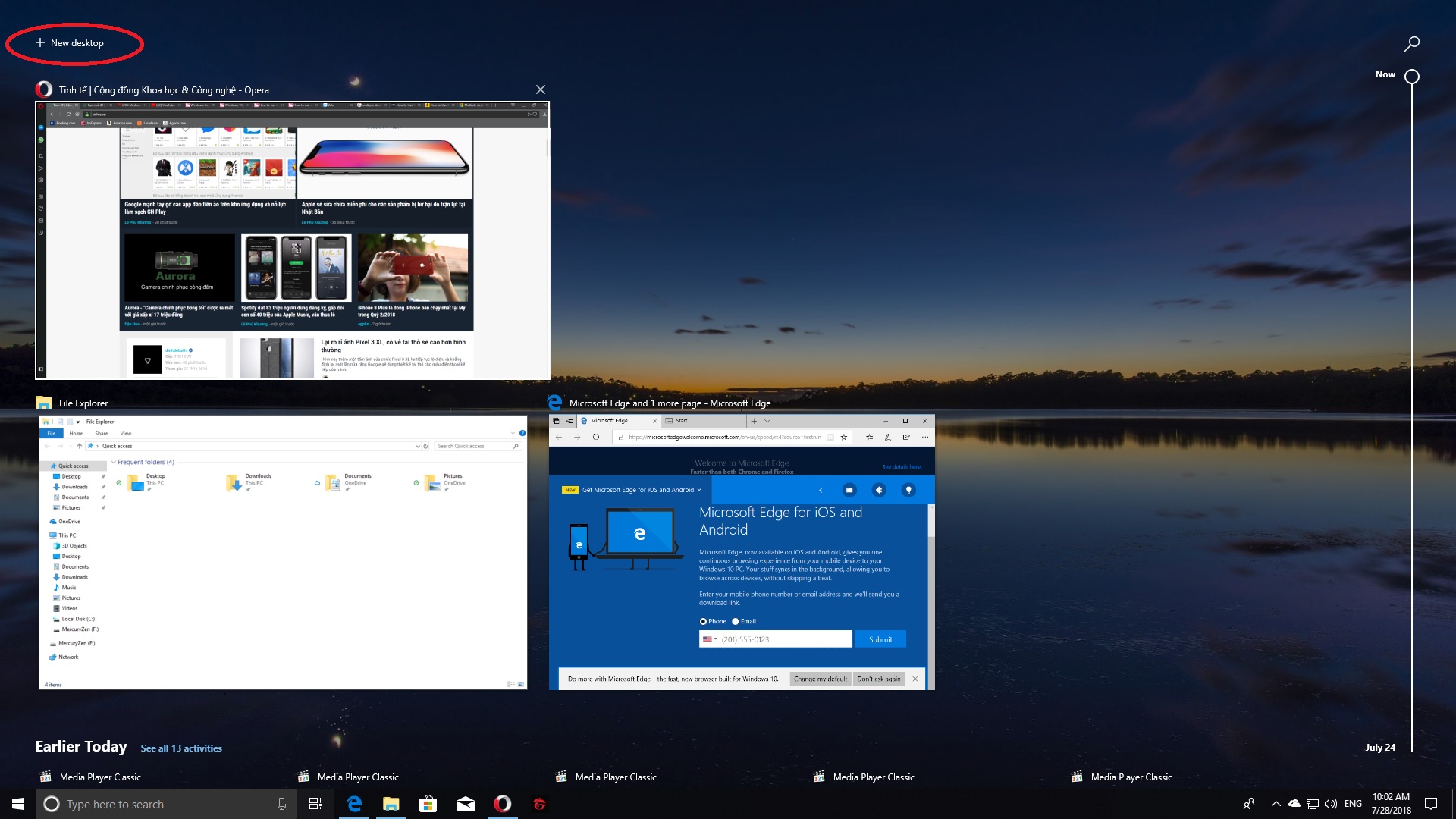Screen dimensions: 1456x819
Task: Expand the hidden tray icons chevron
Action: (1276, 804)
